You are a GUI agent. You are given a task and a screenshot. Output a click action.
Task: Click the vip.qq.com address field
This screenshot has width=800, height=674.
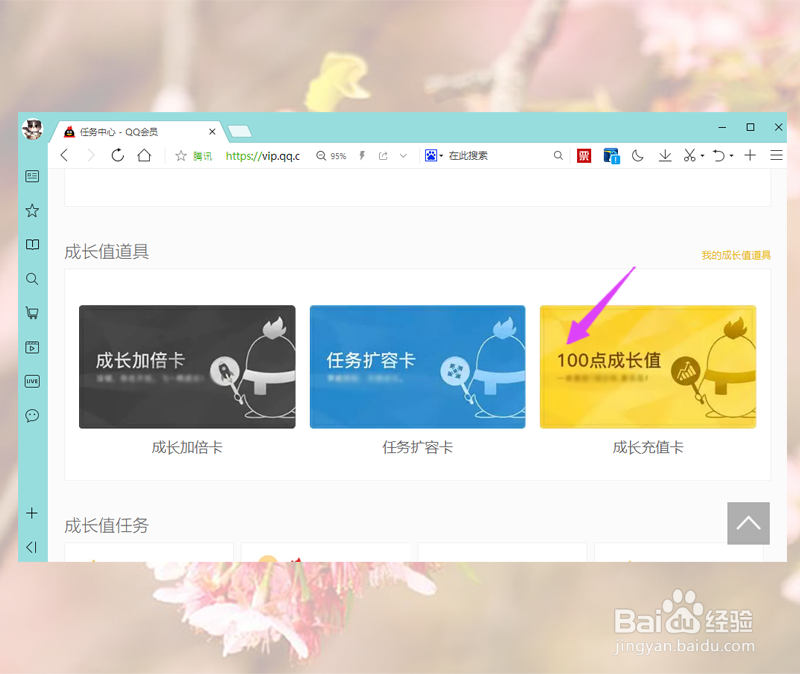click(262, 156)
